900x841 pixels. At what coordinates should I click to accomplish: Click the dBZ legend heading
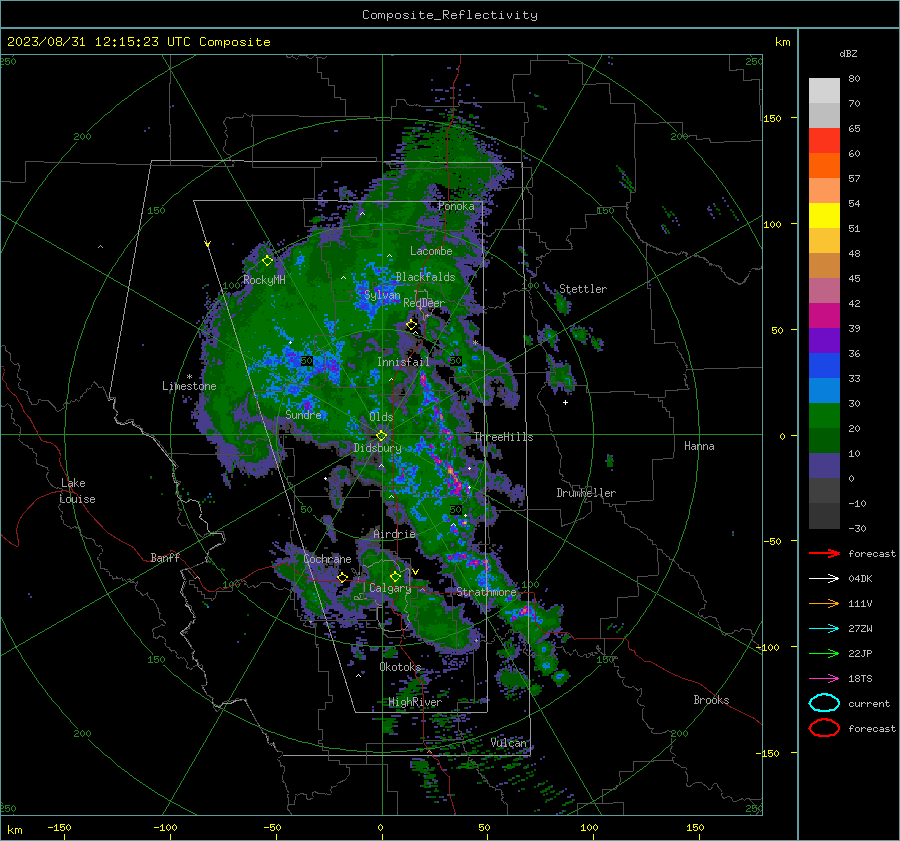pyautogui.click(x=848, y=53)
